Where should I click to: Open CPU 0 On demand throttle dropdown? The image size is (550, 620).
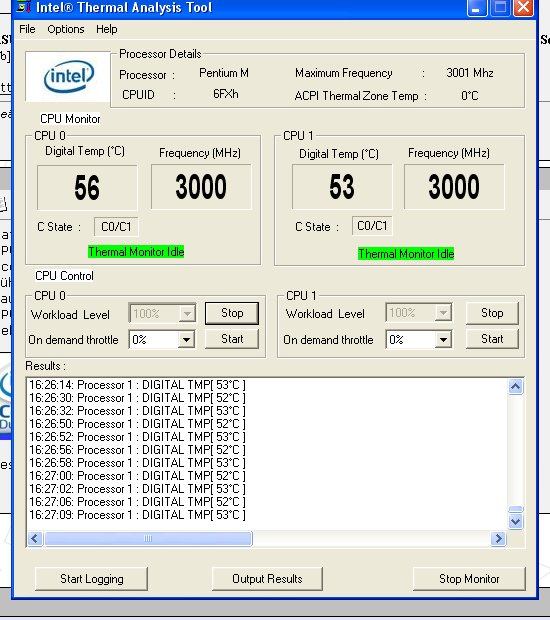tap(186, 340)
